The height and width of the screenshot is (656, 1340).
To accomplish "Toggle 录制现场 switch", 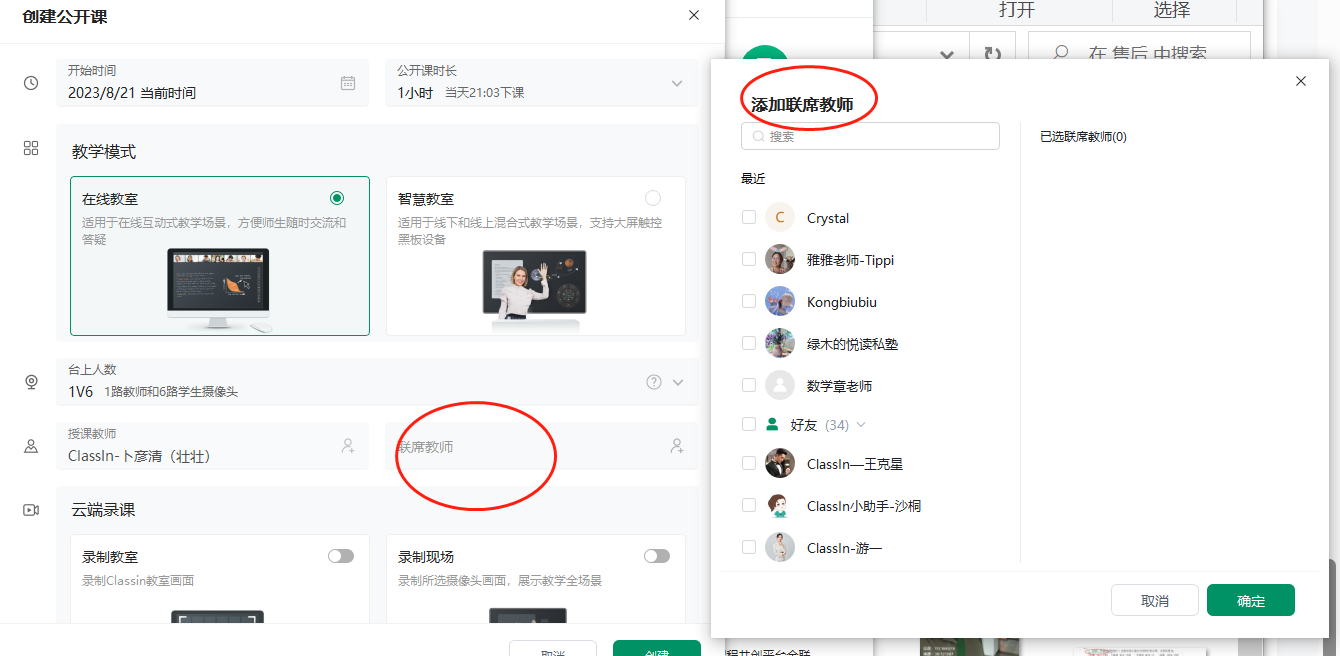I will coord(657,556).
